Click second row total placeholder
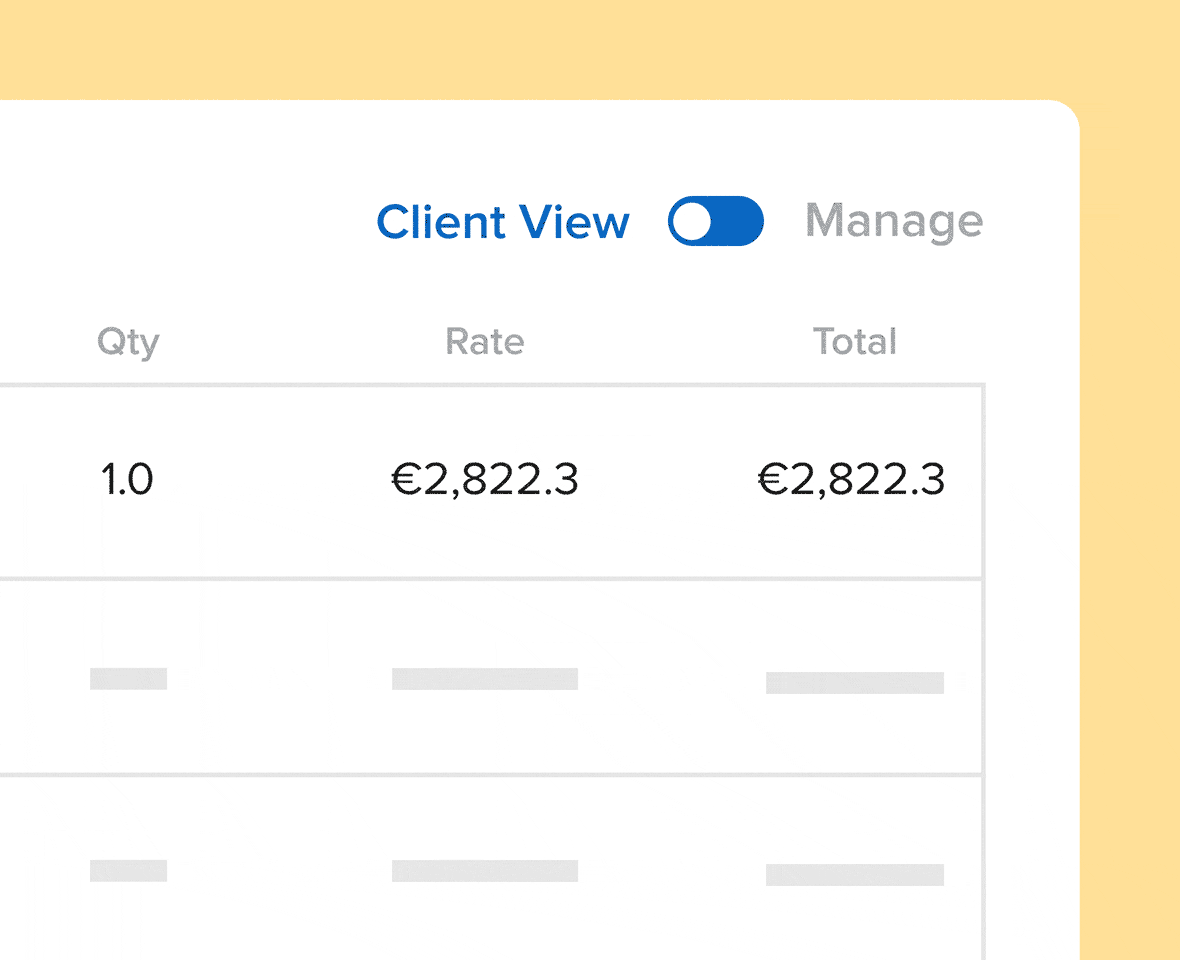Image resolution: width=1180 pixels, height=960 pixels. point(855,683)
